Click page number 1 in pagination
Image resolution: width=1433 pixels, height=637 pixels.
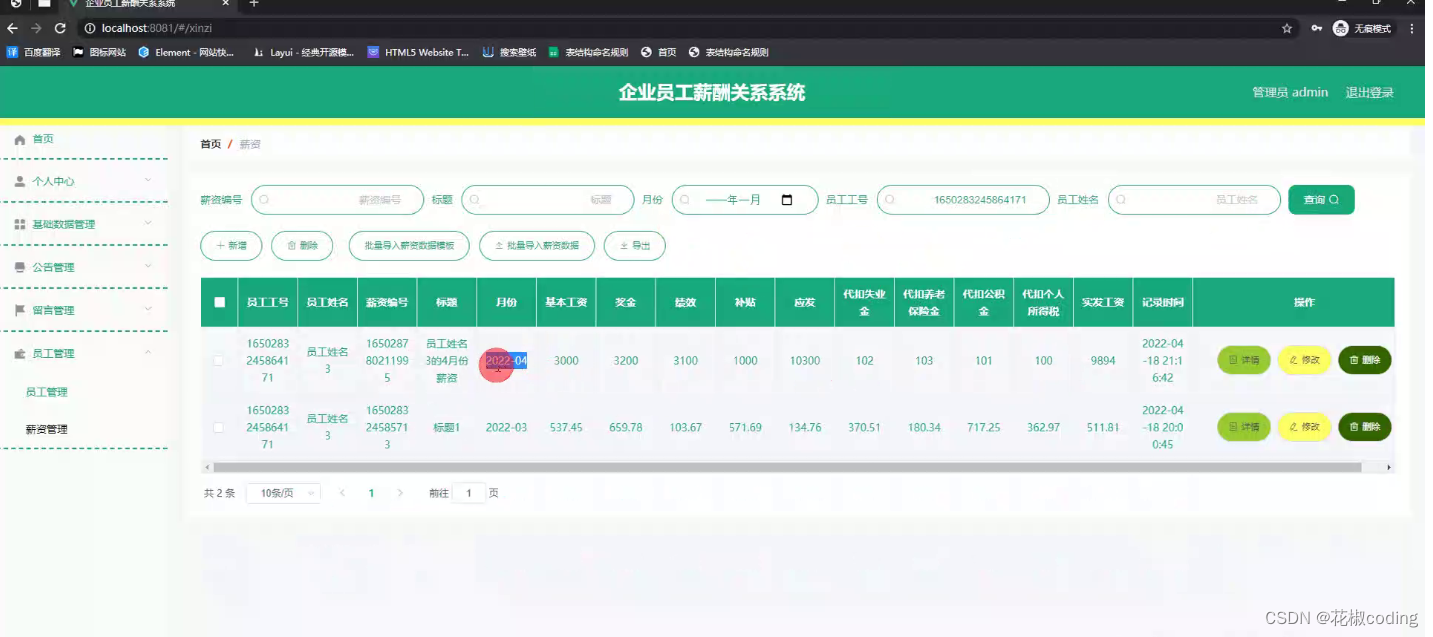(x=371, y=493)
